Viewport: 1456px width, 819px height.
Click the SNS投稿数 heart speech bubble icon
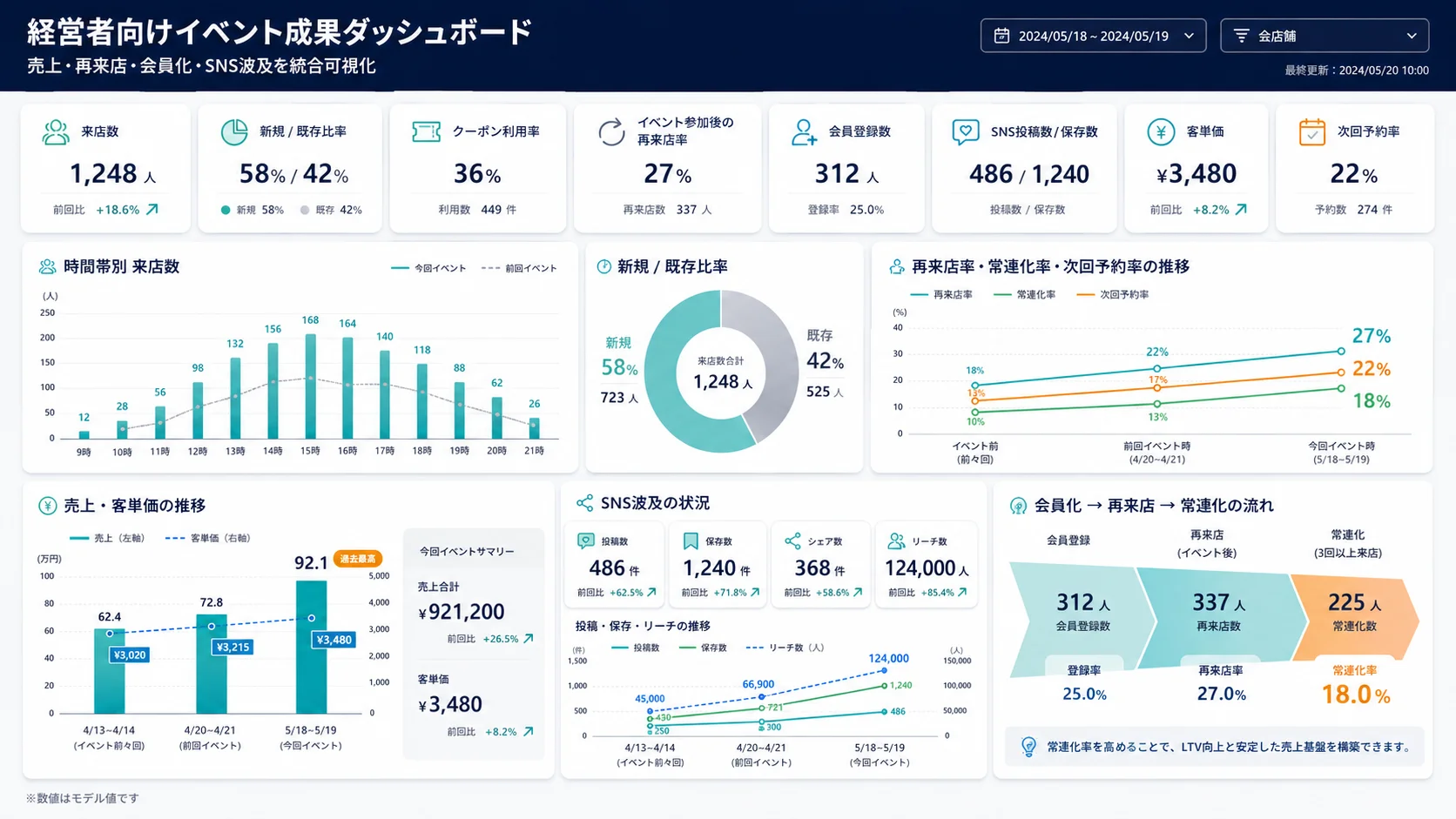tap(965, 132)
